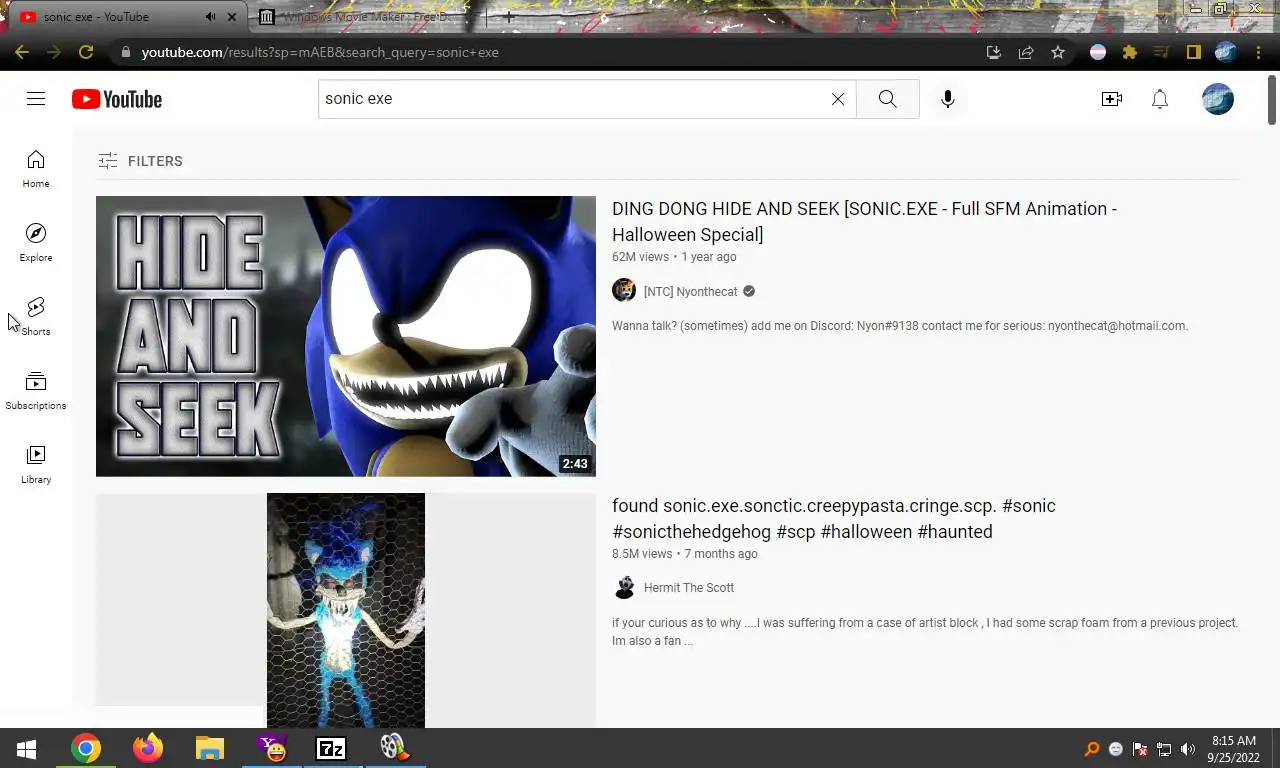Open Shorts in the sidebar
Image resolution: width=1280 pixels, height=768 pixels.
[x=36, y=317]
